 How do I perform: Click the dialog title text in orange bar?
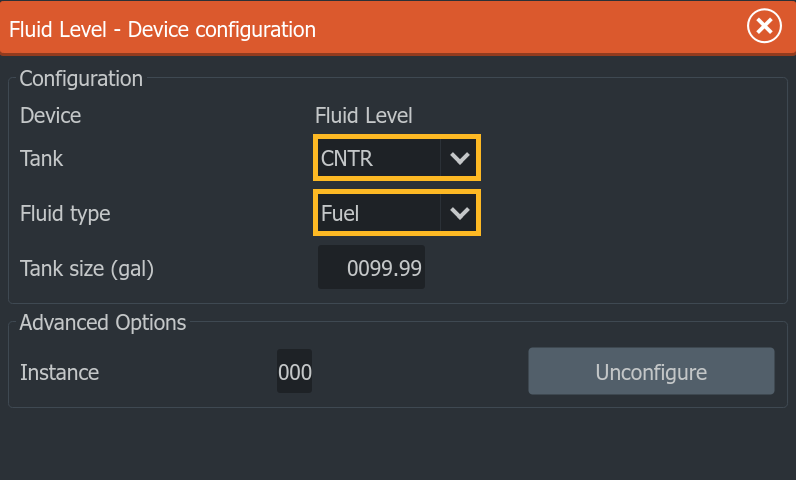point(162,29)
